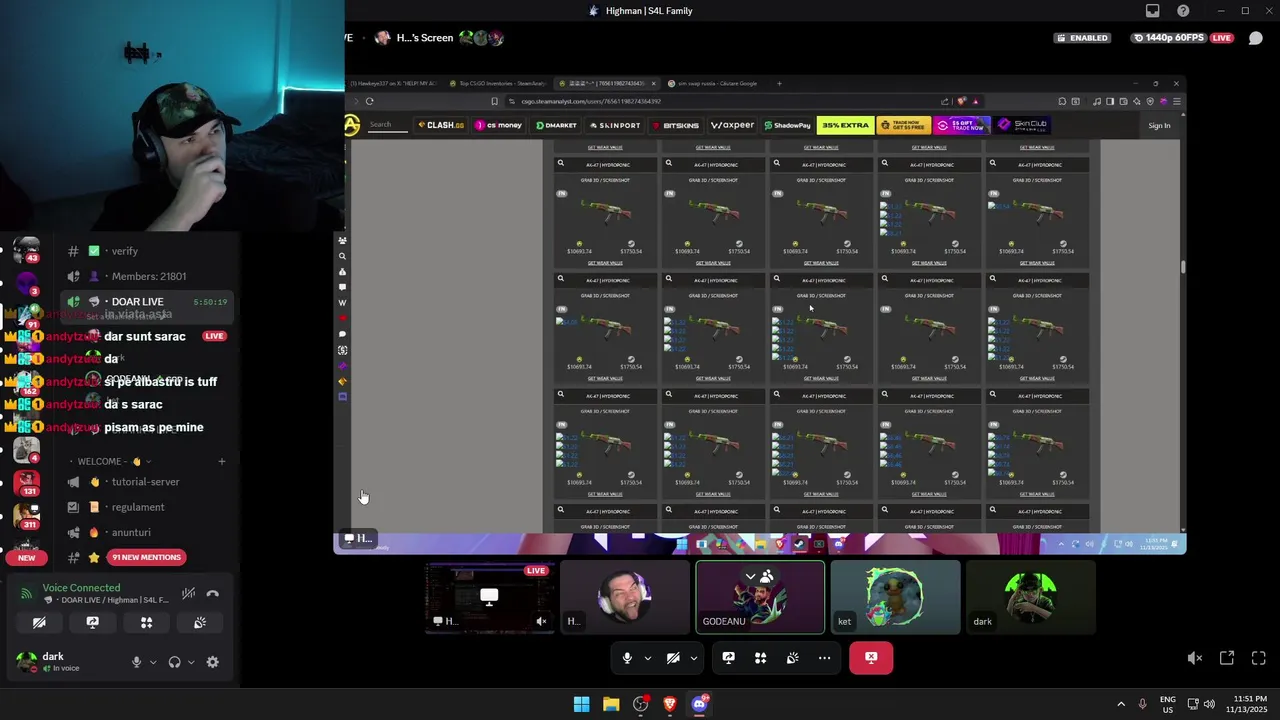Start an activity from call control bar

(x=760, y=658)
